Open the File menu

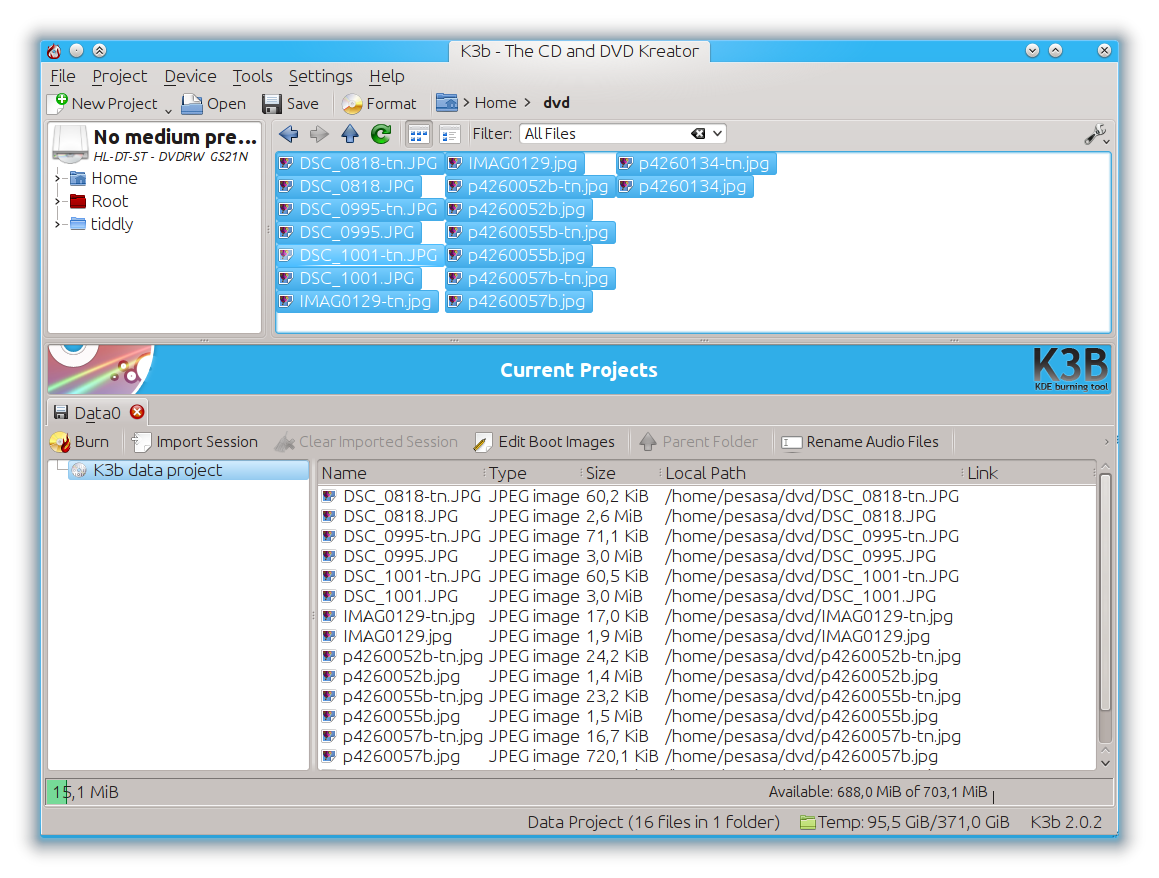pos(63,76)
